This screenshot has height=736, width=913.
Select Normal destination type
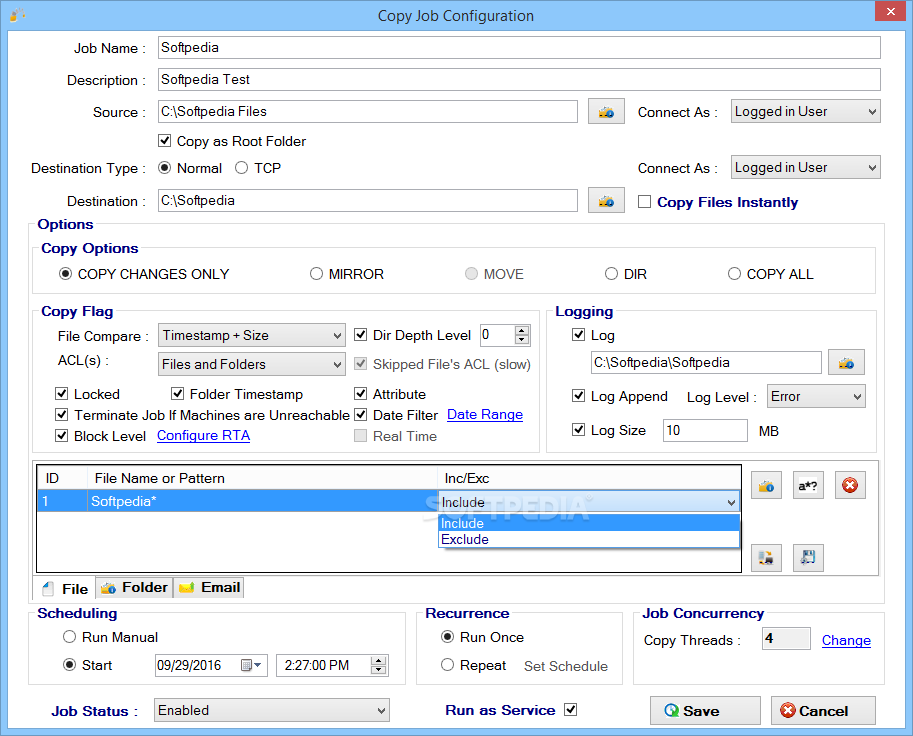pyautogui.click(x=165, y=168)
